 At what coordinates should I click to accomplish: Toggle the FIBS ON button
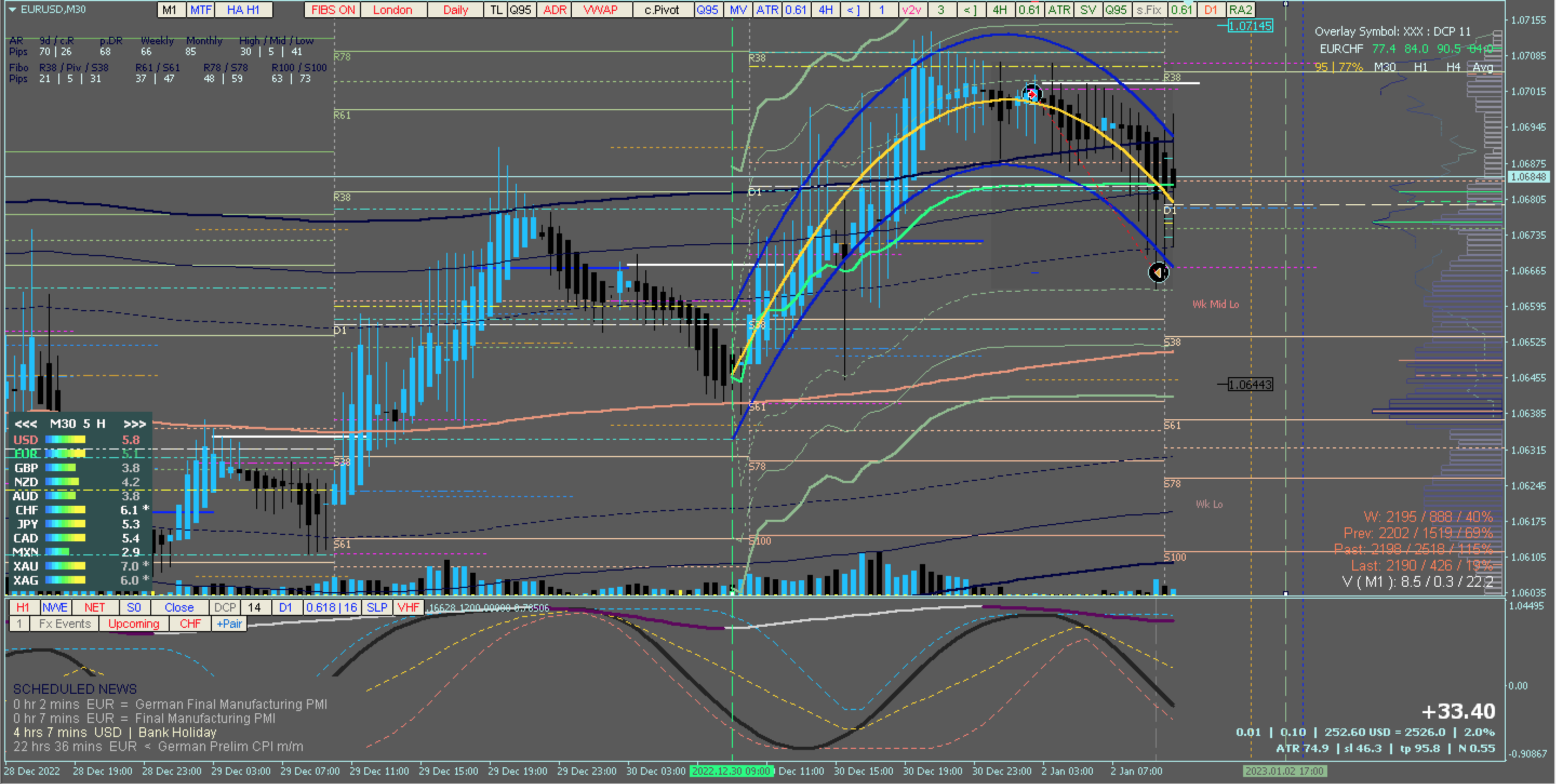[x=333, y=10]
